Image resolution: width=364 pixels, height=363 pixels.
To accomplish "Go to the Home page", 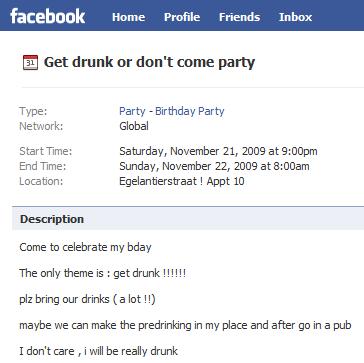I will pyautogui.click(x=128, y=17).
